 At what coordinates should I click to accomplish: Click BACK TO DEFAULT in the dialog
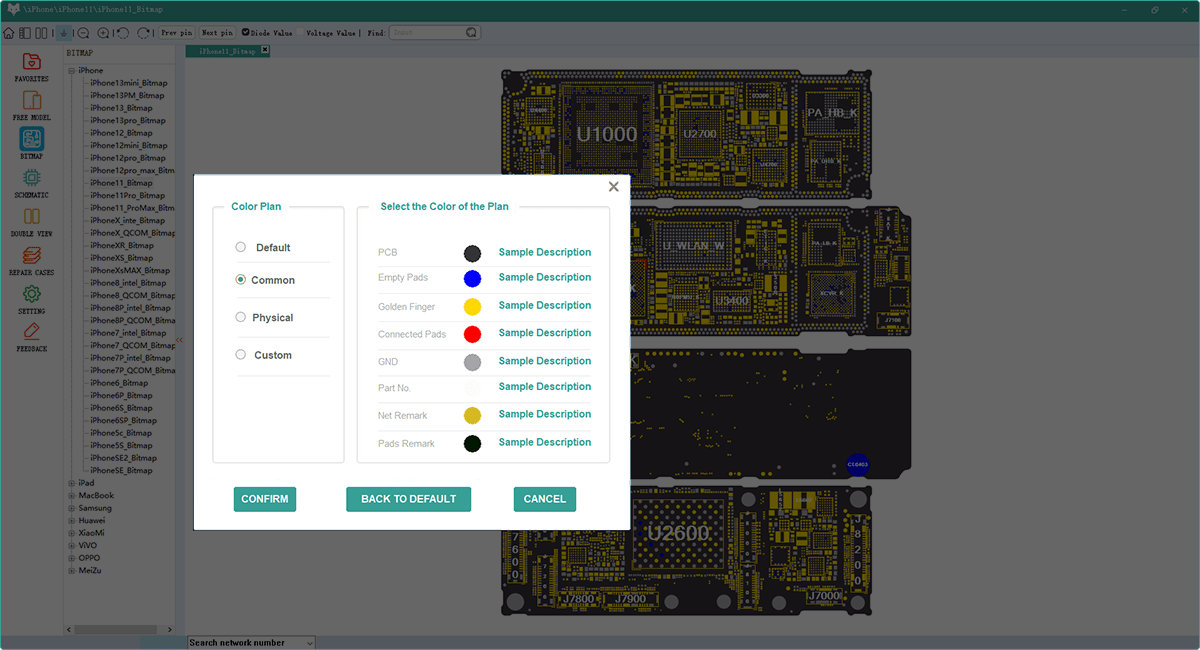[x=408, y=498]
